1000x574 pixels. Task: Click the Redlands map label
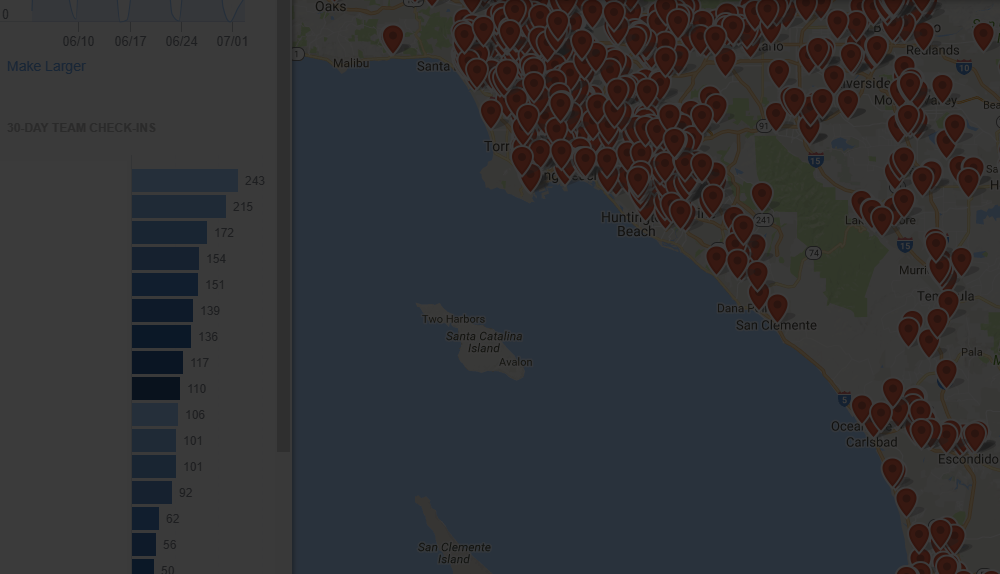pos(932,50)
